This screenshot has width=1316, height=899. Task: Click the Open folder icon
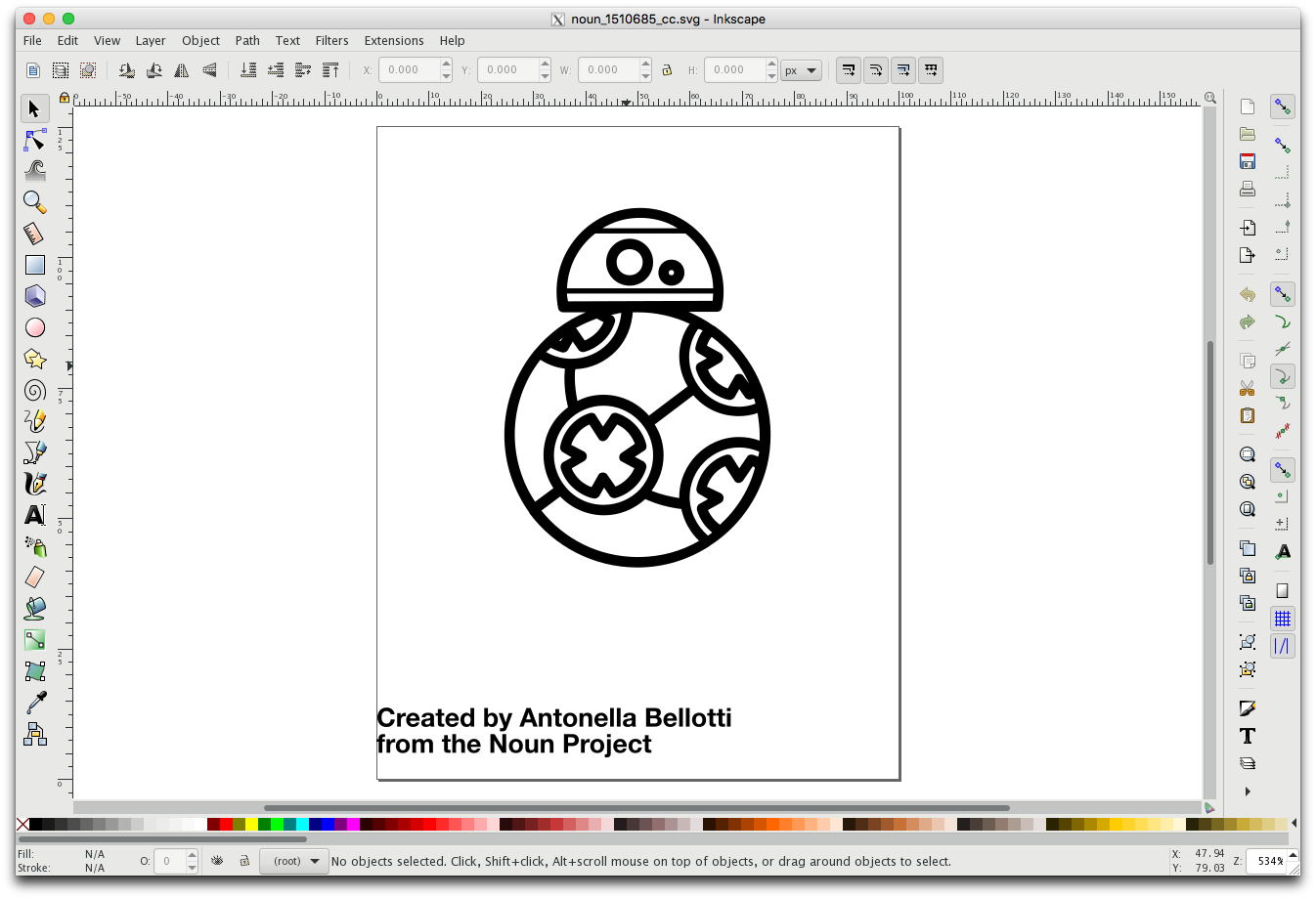pyautogui.click(x=1248, y=134)
